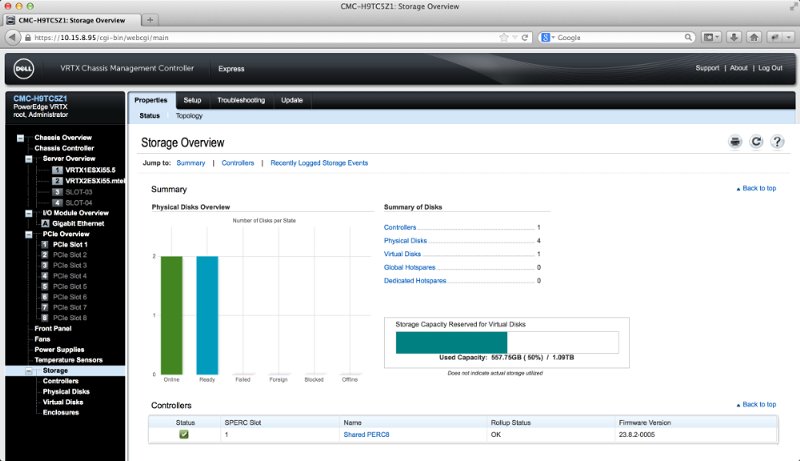Open the bookmarks toolbar button
800x461 pixels.
[x=711, y=37]
